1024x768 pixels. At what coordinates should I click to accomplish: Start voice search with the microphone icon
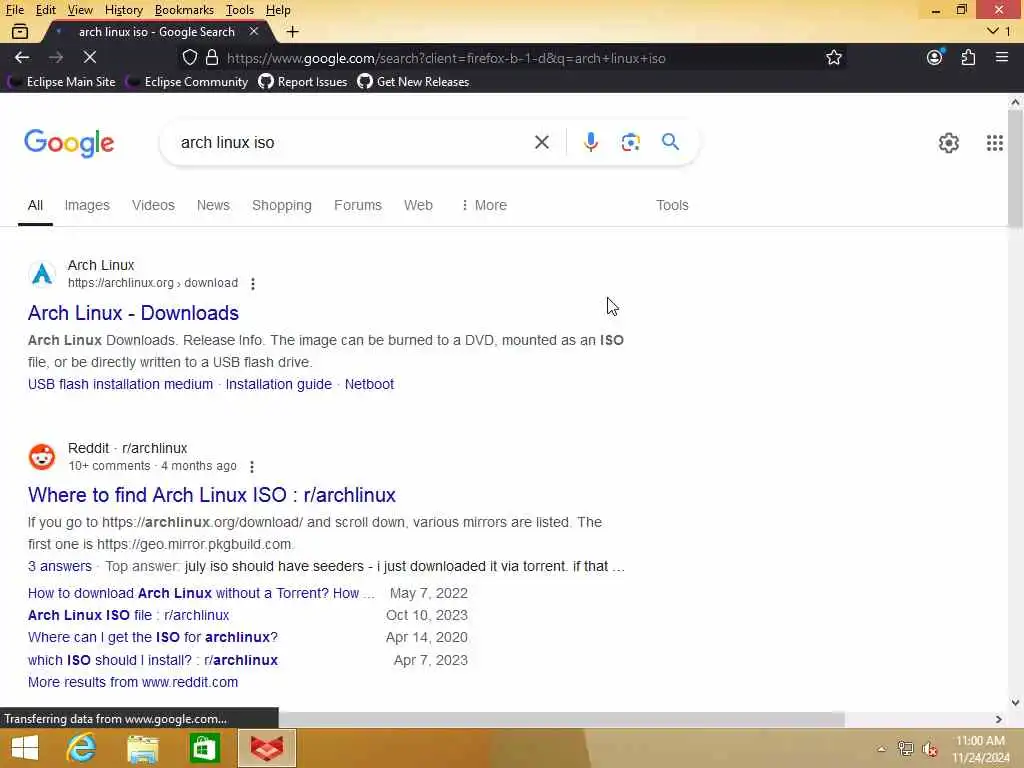(x=590, y=142)
